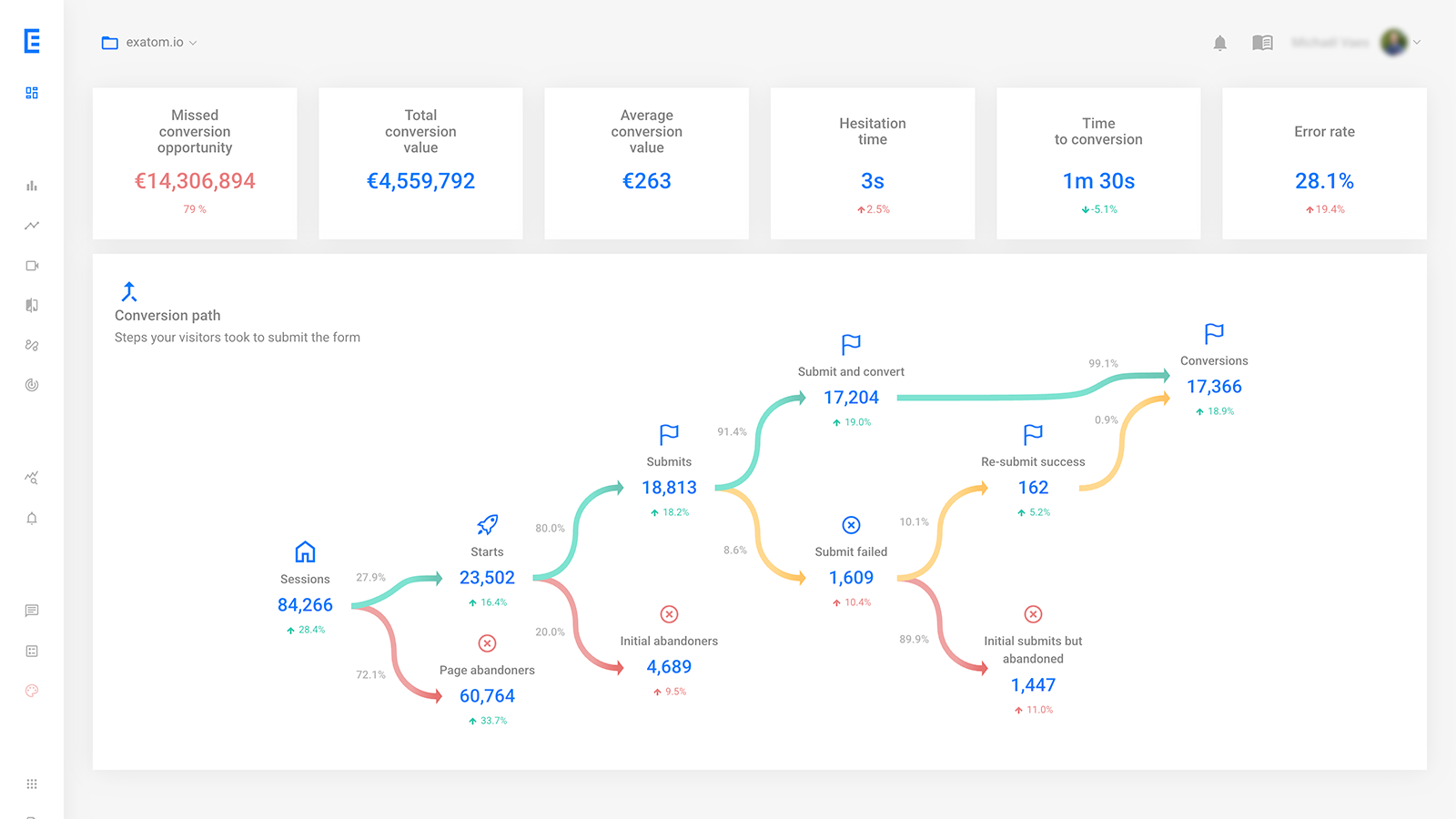The height and width of the screenshot is (819, 1456).
Task: Click the Sessions home icon node
Action: coord(305,551)
